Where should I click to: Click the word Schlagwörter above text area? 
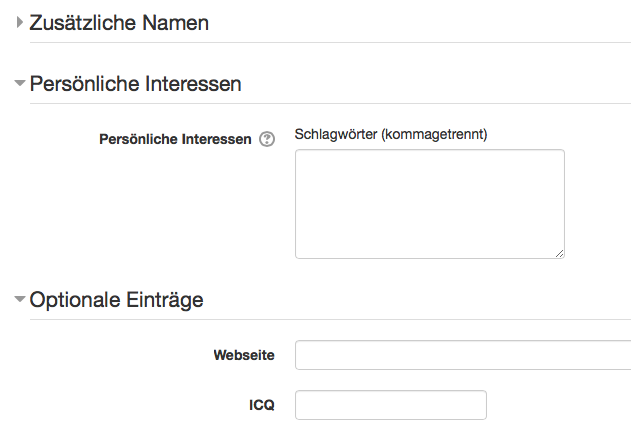[336, 134]
